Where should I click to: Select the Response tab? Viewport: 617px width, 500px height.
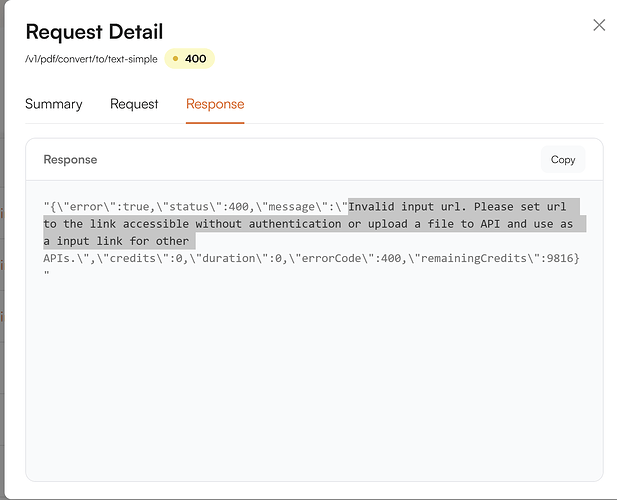pyautogui.click(x=215, y=104)
